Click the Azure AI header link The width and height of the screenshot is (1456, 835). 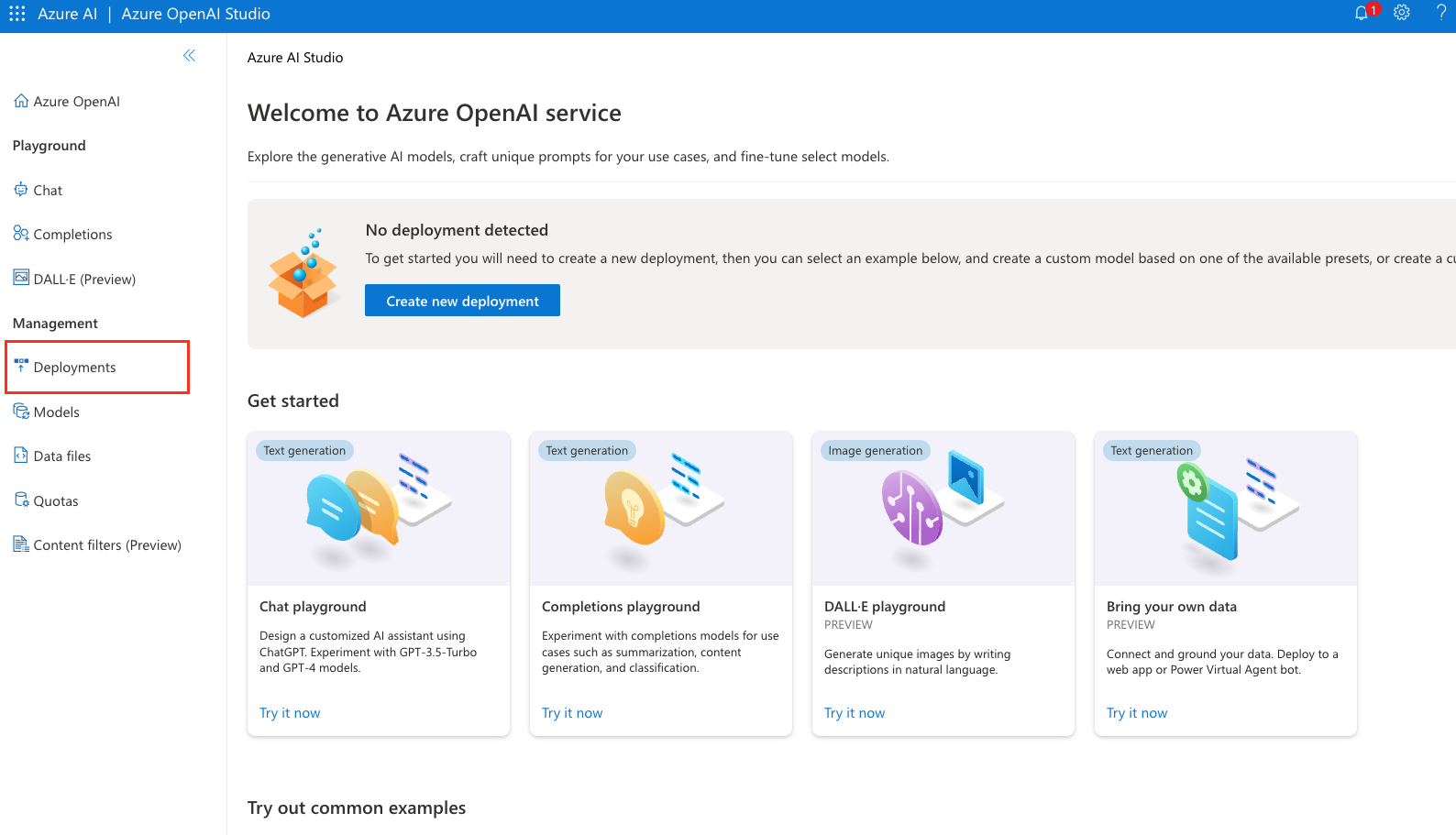67,14
